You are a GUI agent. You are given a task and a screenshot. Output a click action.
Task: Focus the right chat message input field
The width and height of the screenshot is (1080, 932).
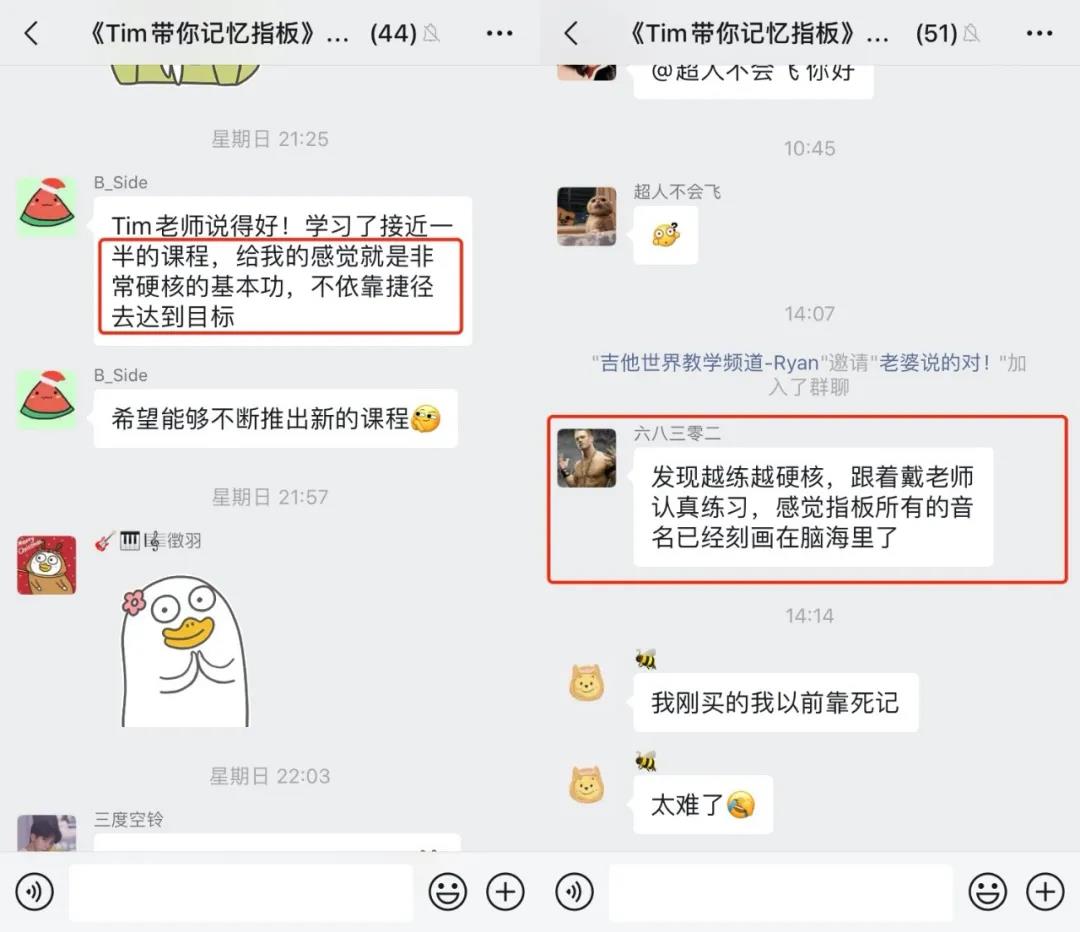click(x=781, y=892)
